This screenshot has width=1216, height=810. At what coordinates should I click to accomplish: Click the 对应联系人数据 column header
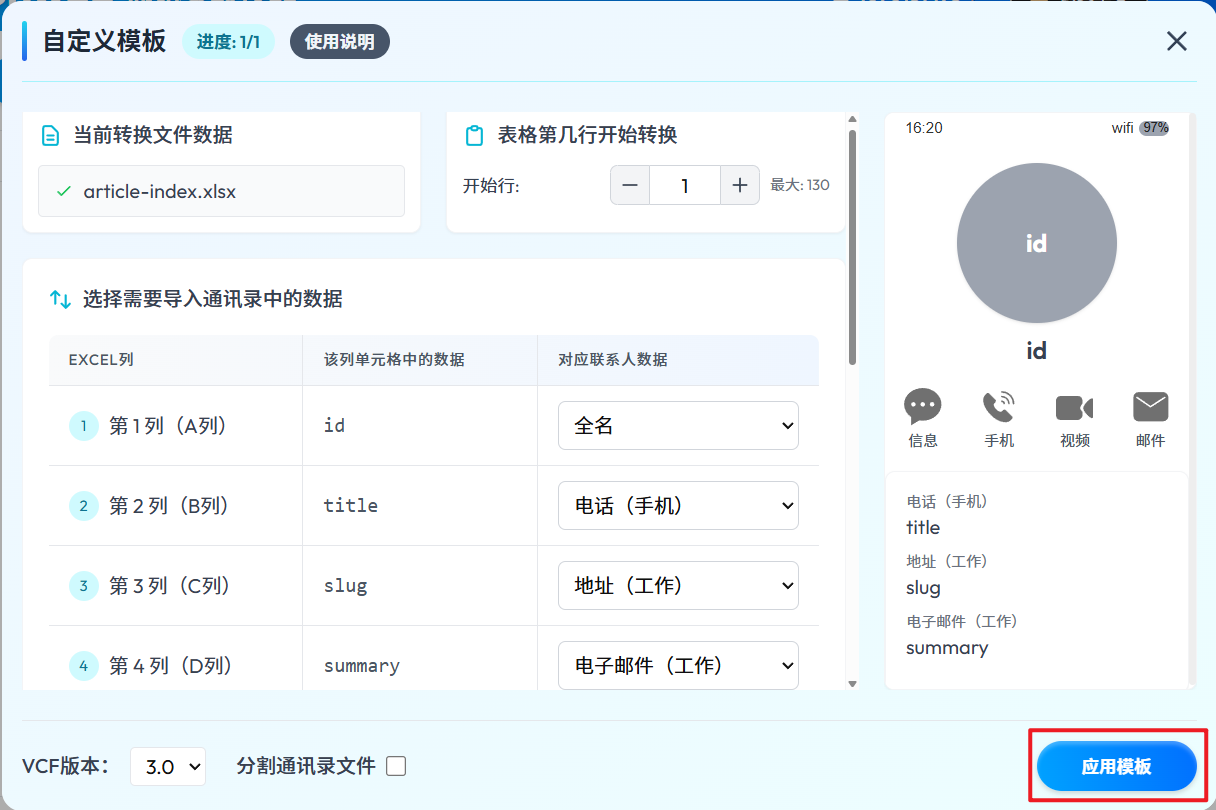click(x=613, y=359)
